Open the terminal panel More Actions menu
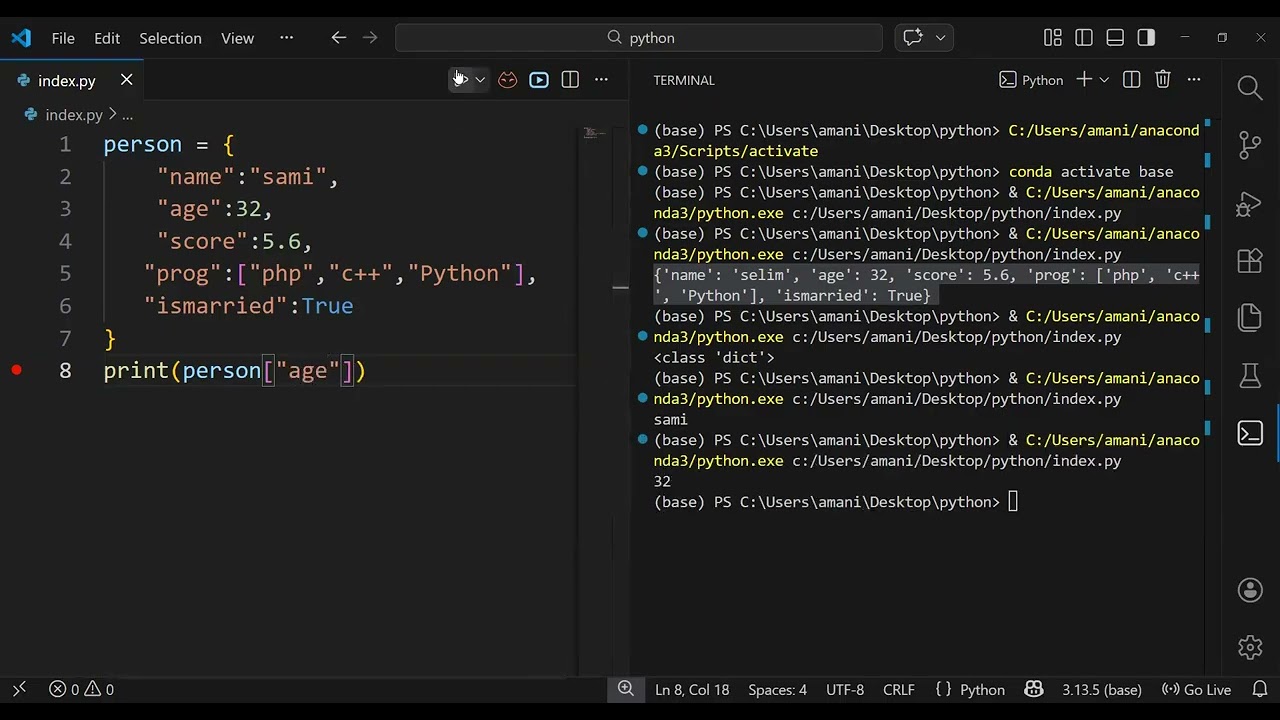This screenshot has width=1280, height=720. [x=1194, y=80]
